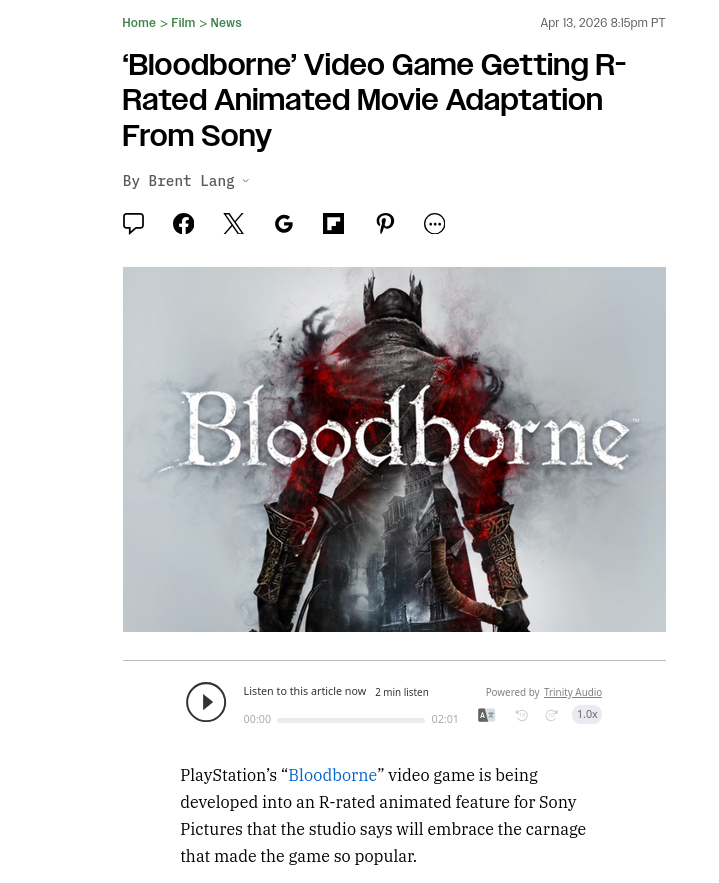Share article on X
719x883 pixels.
234,224
